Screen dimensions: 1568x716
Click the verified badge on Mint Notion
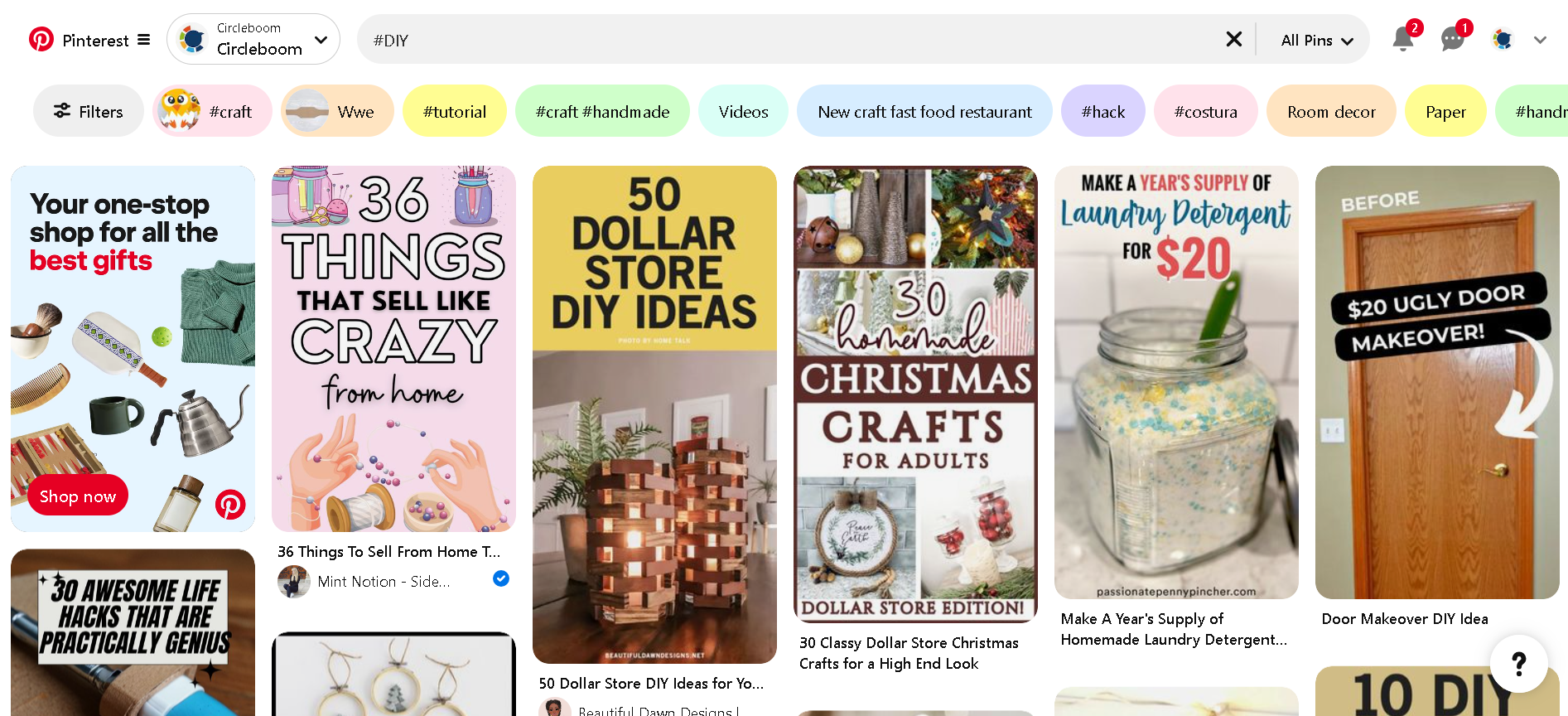click(x=500, y=578)
